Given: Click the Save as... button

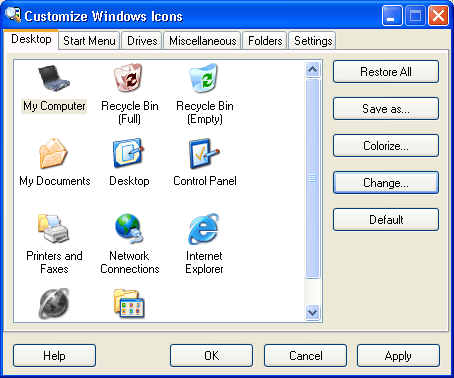Looking at the screenshot, I should tap(386, 109).
